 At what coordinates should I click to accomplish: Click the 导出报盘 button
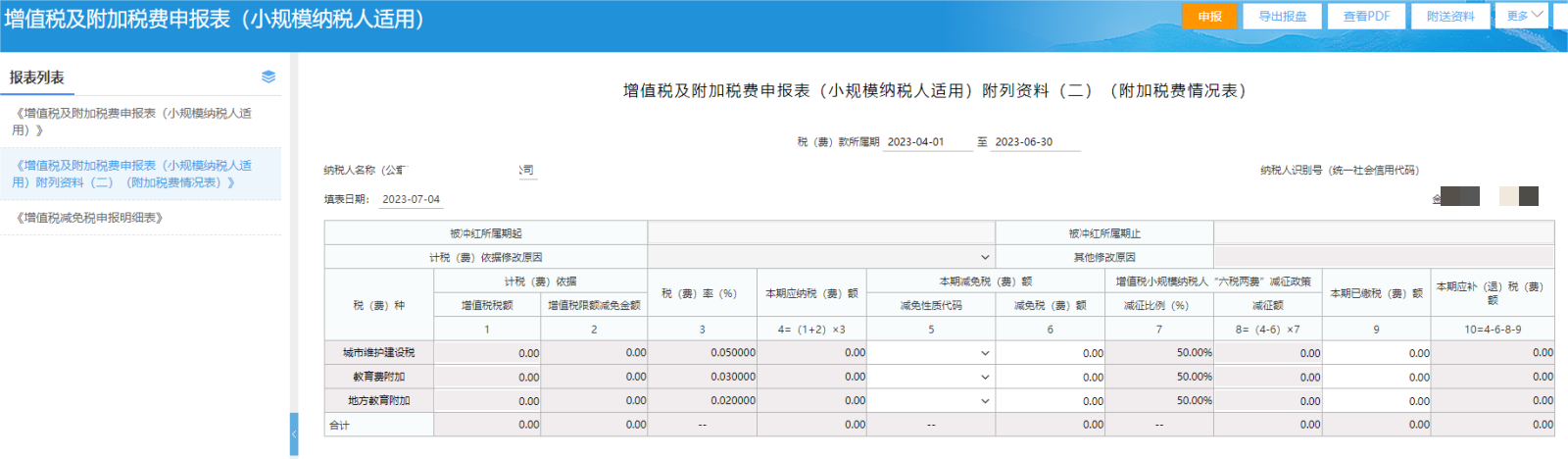point(1282,17)
